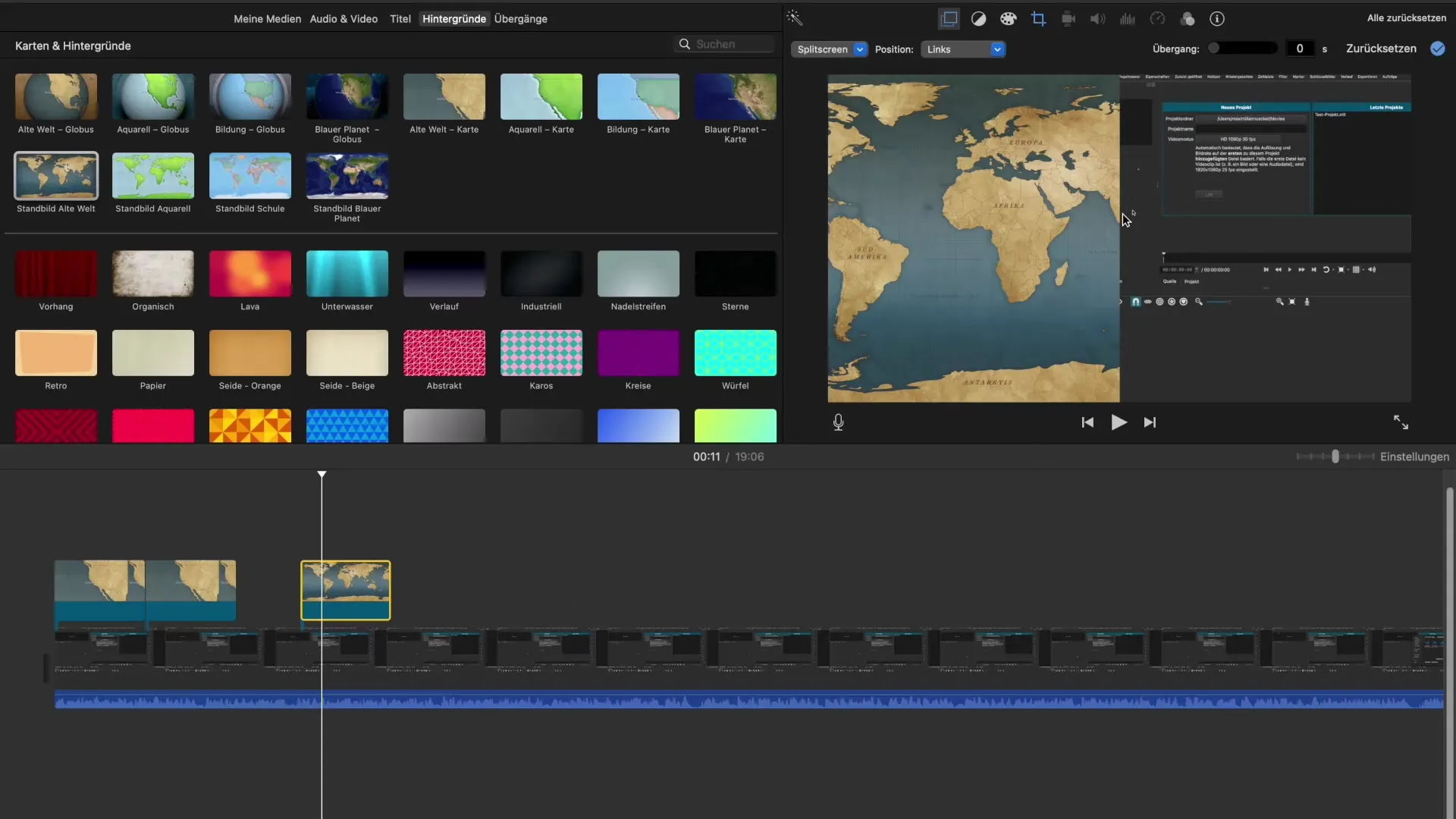Screen dimensions: 1456x819
Task: Select the Standbild Alte Welt thumbnail
Action: click(x=56, y=175)
